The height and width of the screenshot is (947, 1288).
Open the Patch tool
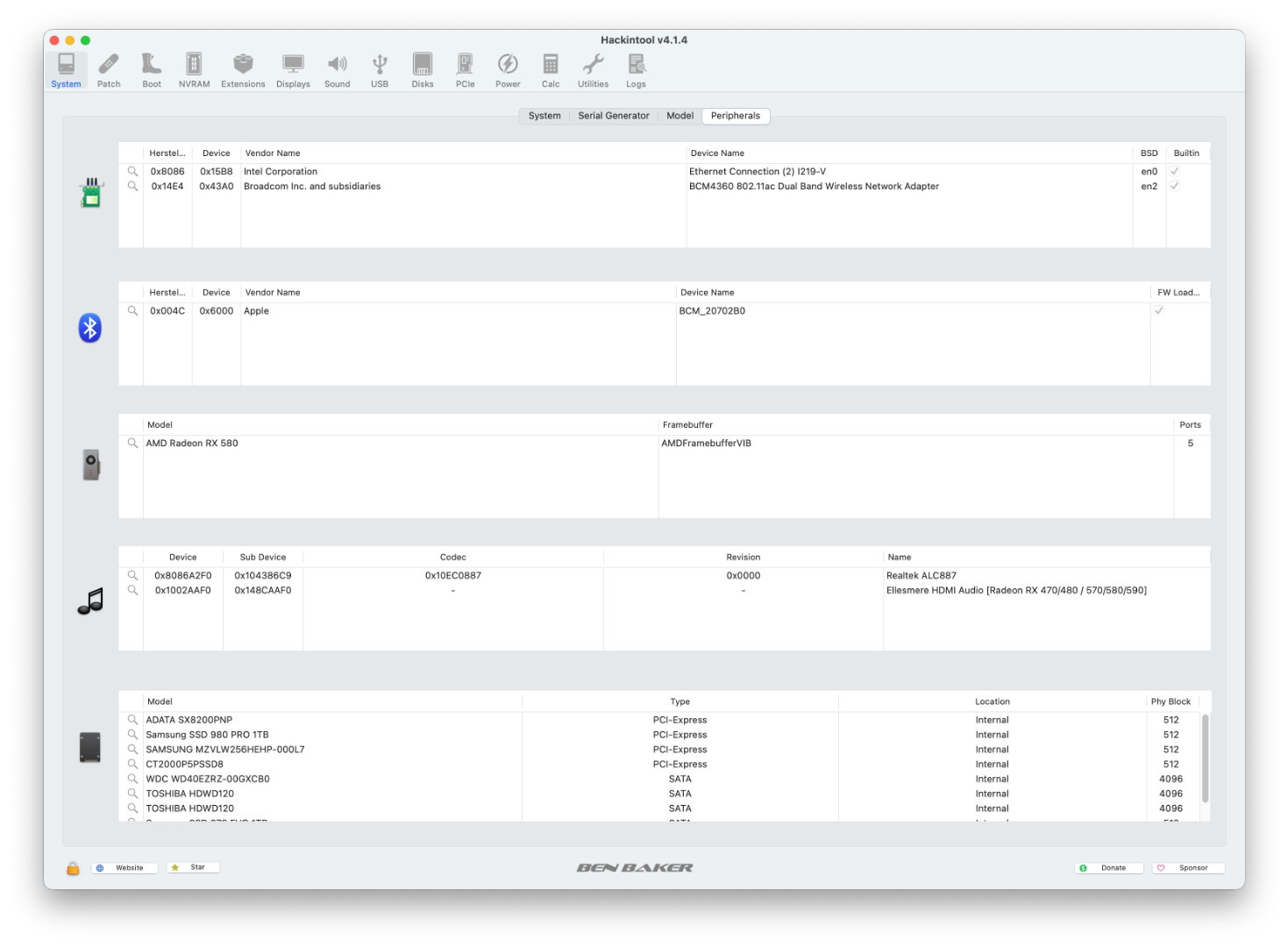[109, 70]
